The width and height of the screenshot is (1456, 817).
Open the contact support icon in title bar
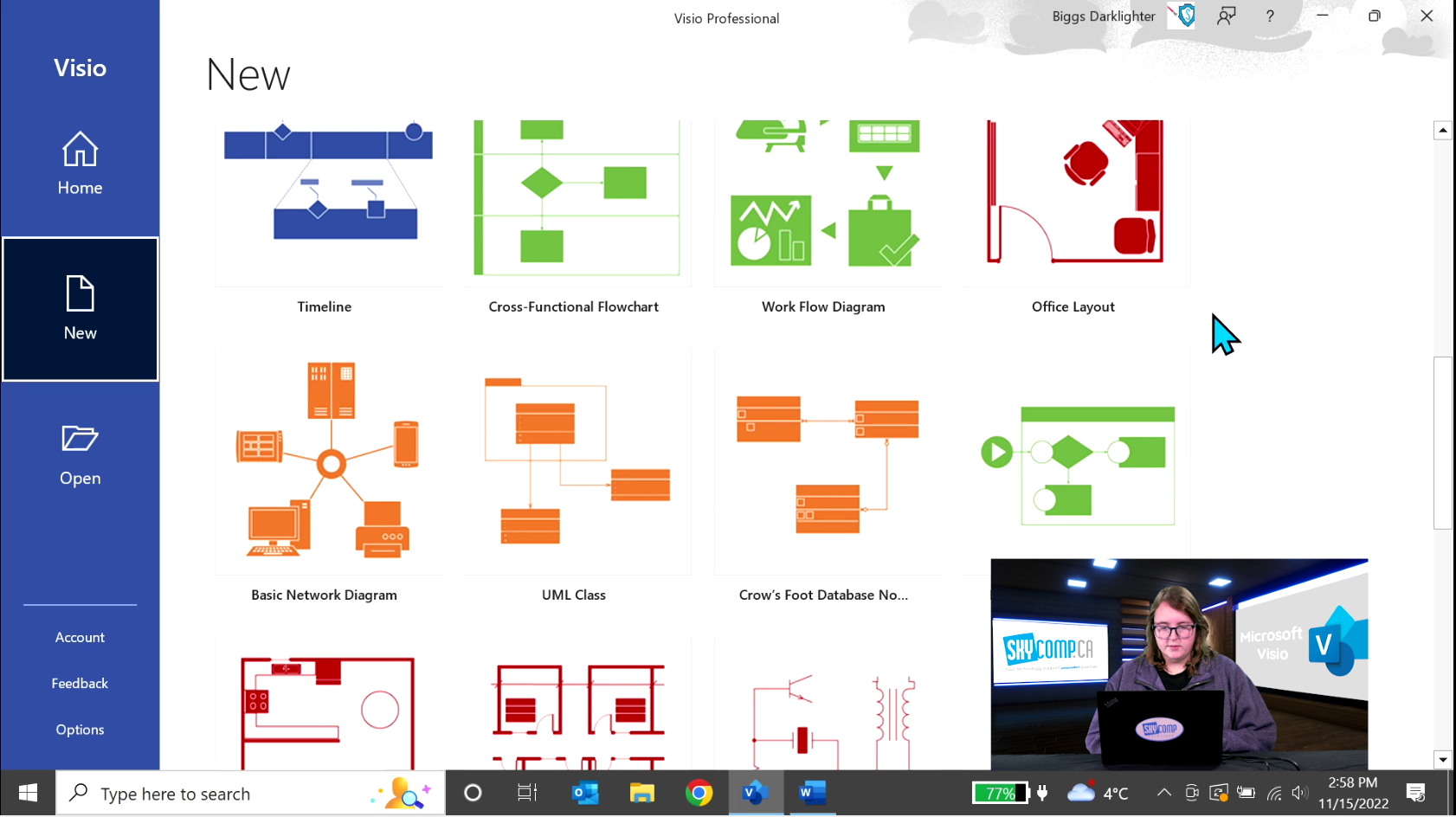(x=1227, y=16)
